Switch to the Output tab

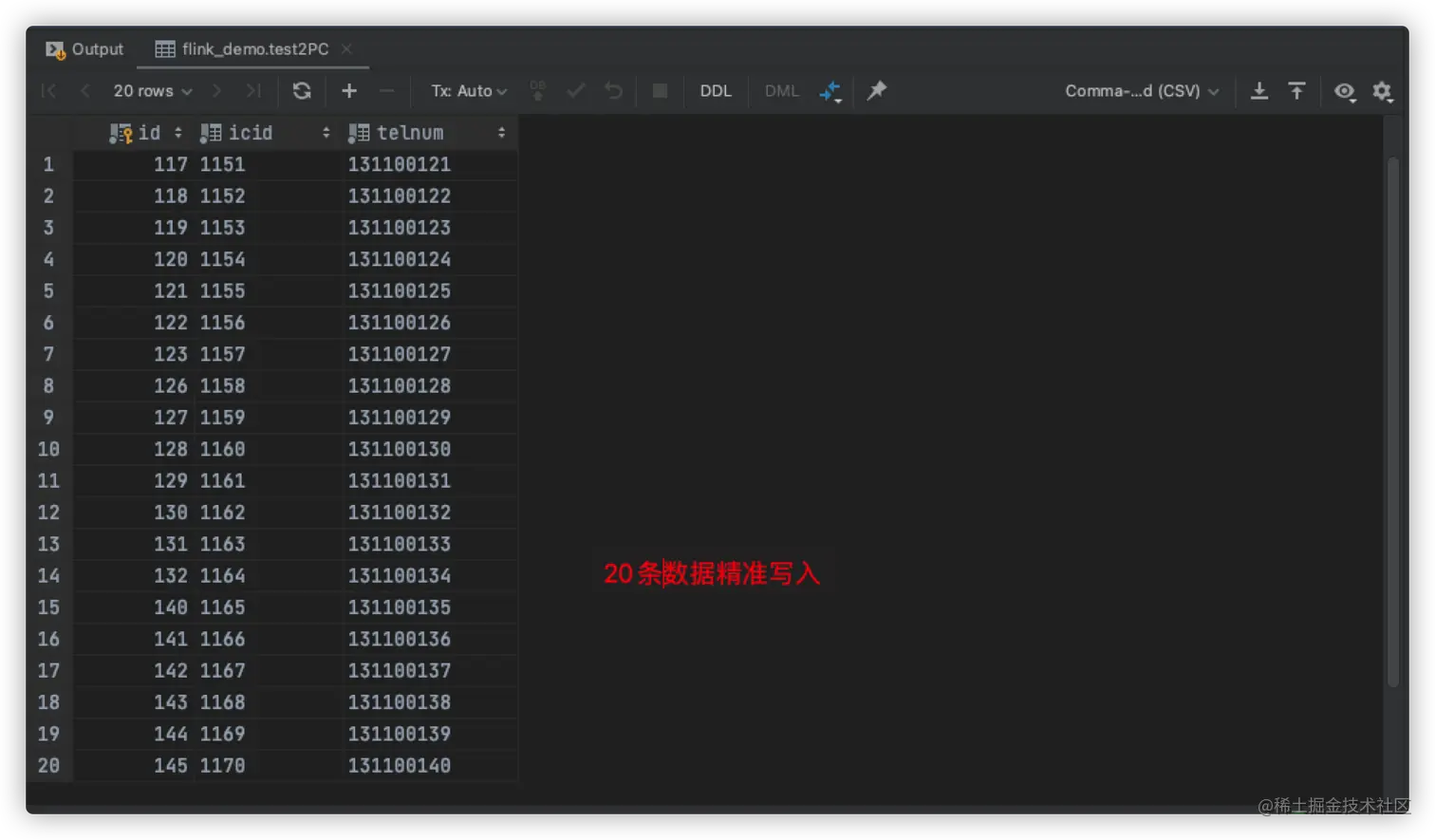click(95, 48)
